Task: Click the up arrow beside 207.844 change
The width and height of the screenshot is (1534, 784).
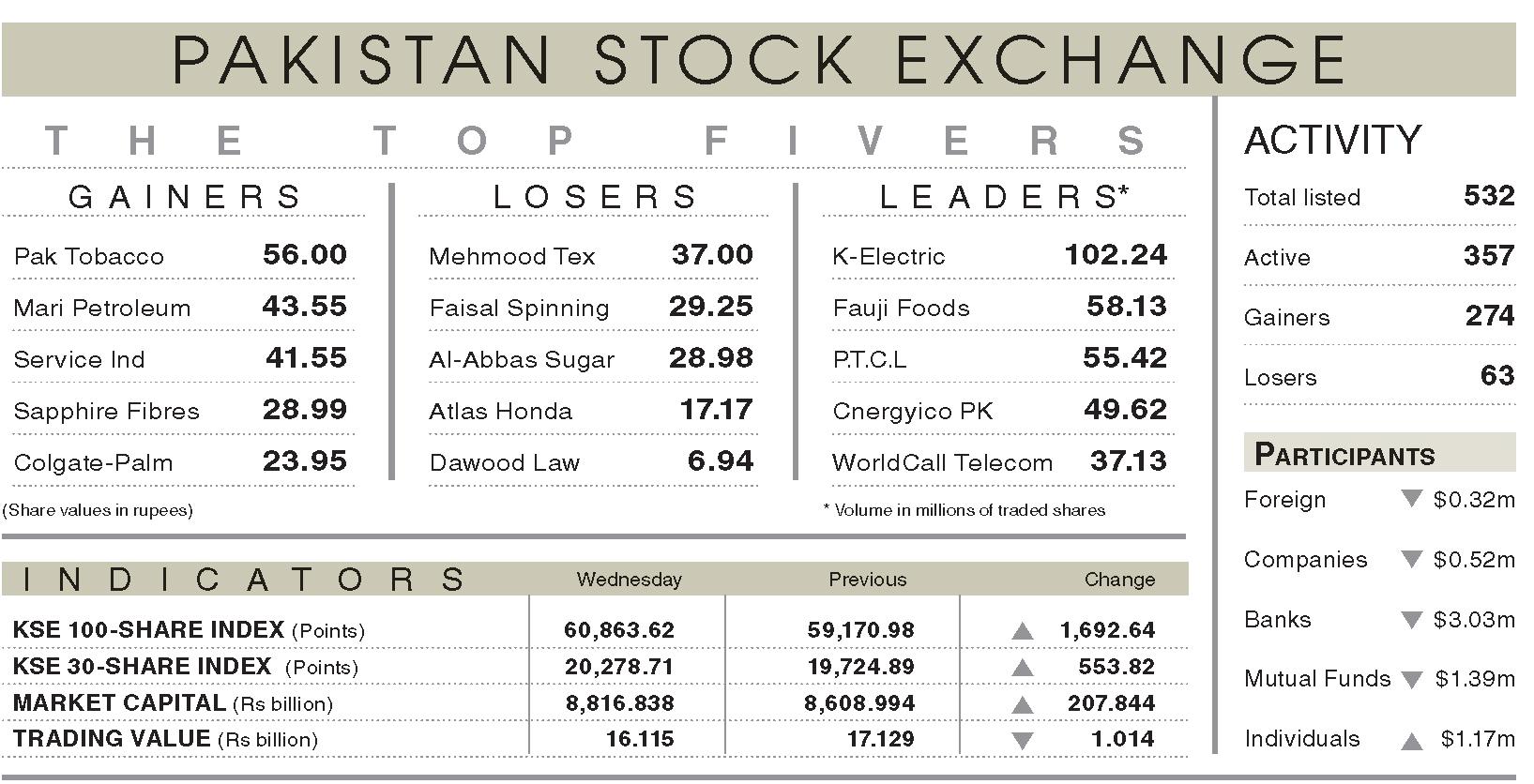Action: [1023, 705]
